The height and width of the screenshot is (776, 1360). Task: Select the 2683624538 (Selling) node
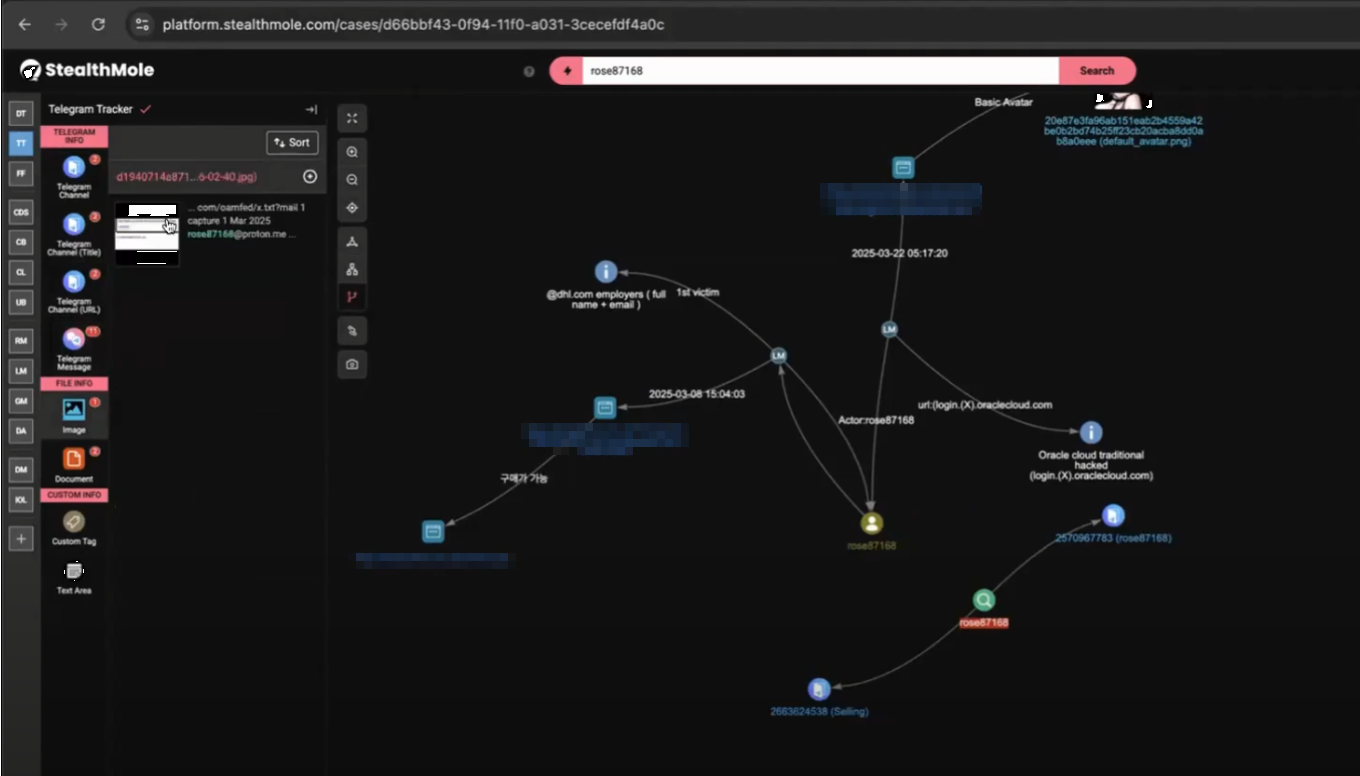tap(819, 689)
